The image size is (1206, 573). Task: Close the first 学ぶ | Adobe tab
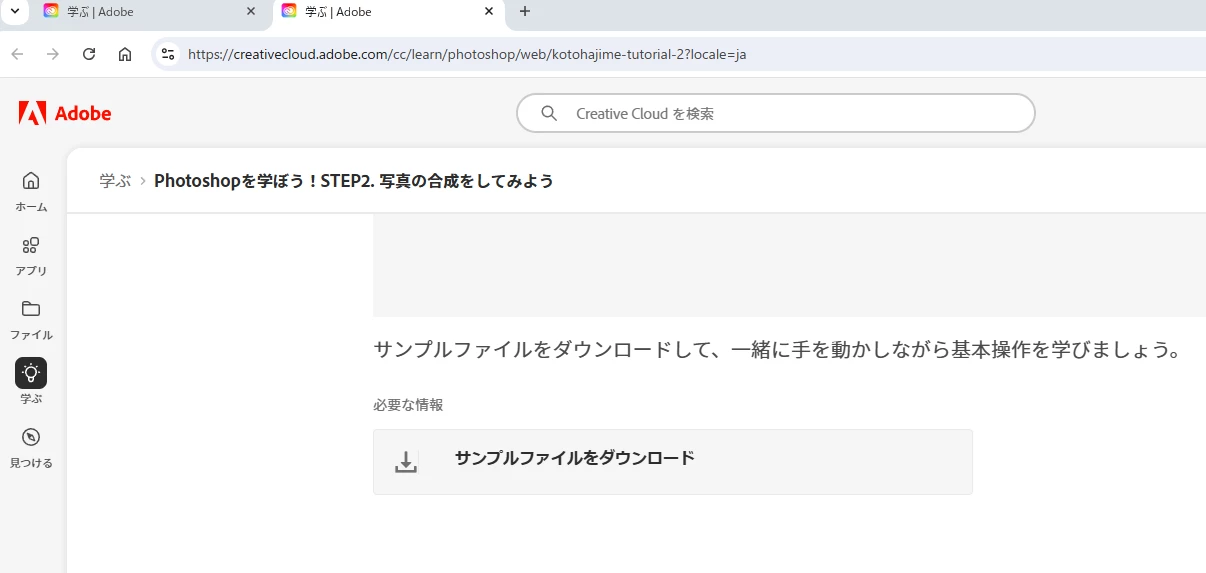click(251, 12)
